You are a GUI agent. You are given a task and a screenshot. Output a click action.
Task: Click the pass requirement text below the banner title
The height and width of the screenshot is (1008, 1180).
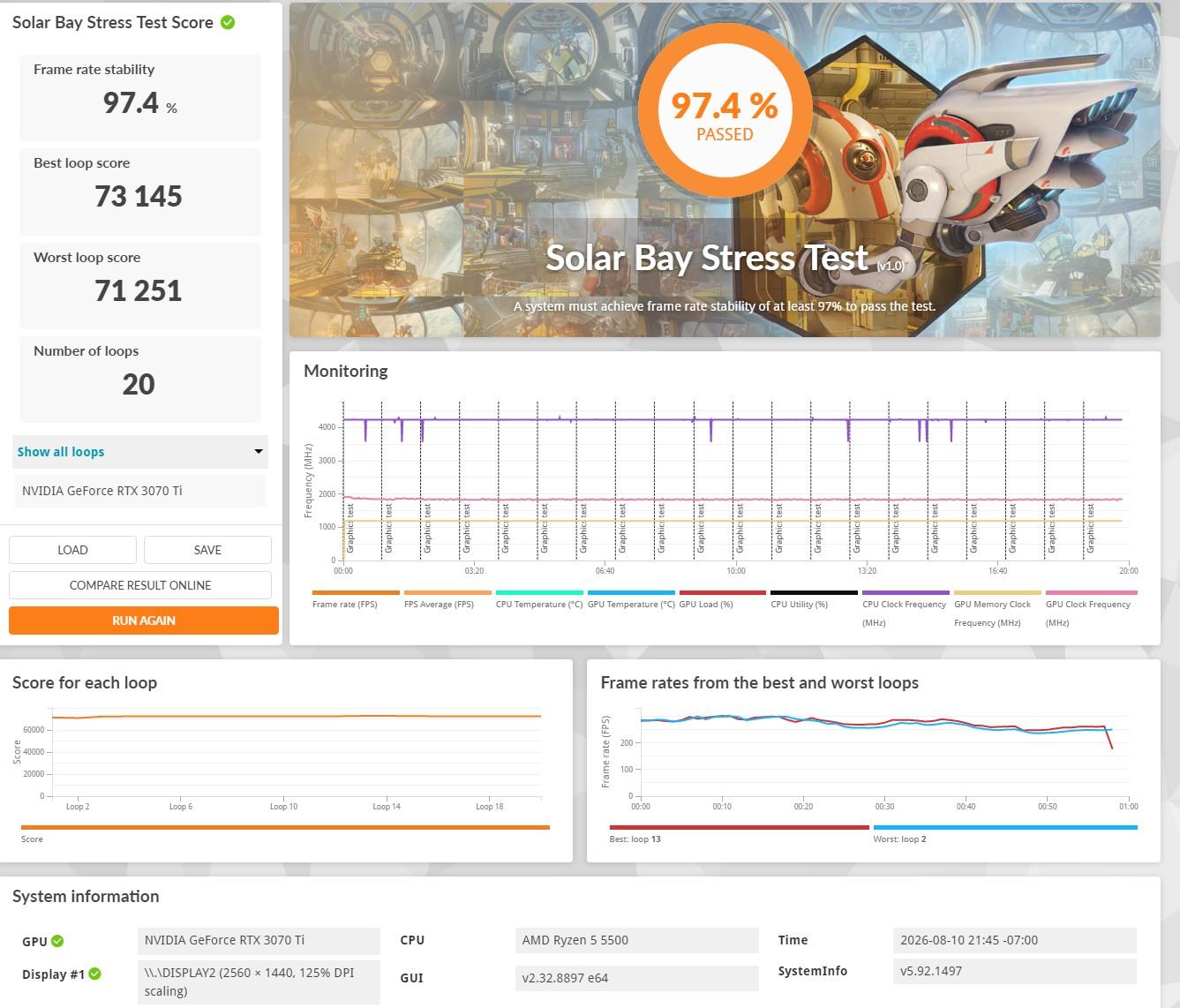click(725, 306)
